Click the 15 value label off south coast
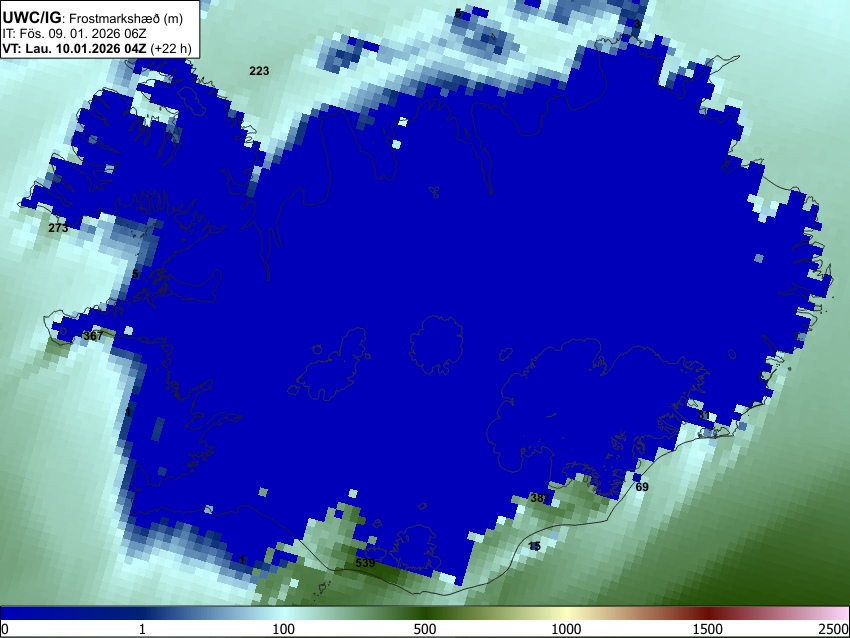 (535, 546)
